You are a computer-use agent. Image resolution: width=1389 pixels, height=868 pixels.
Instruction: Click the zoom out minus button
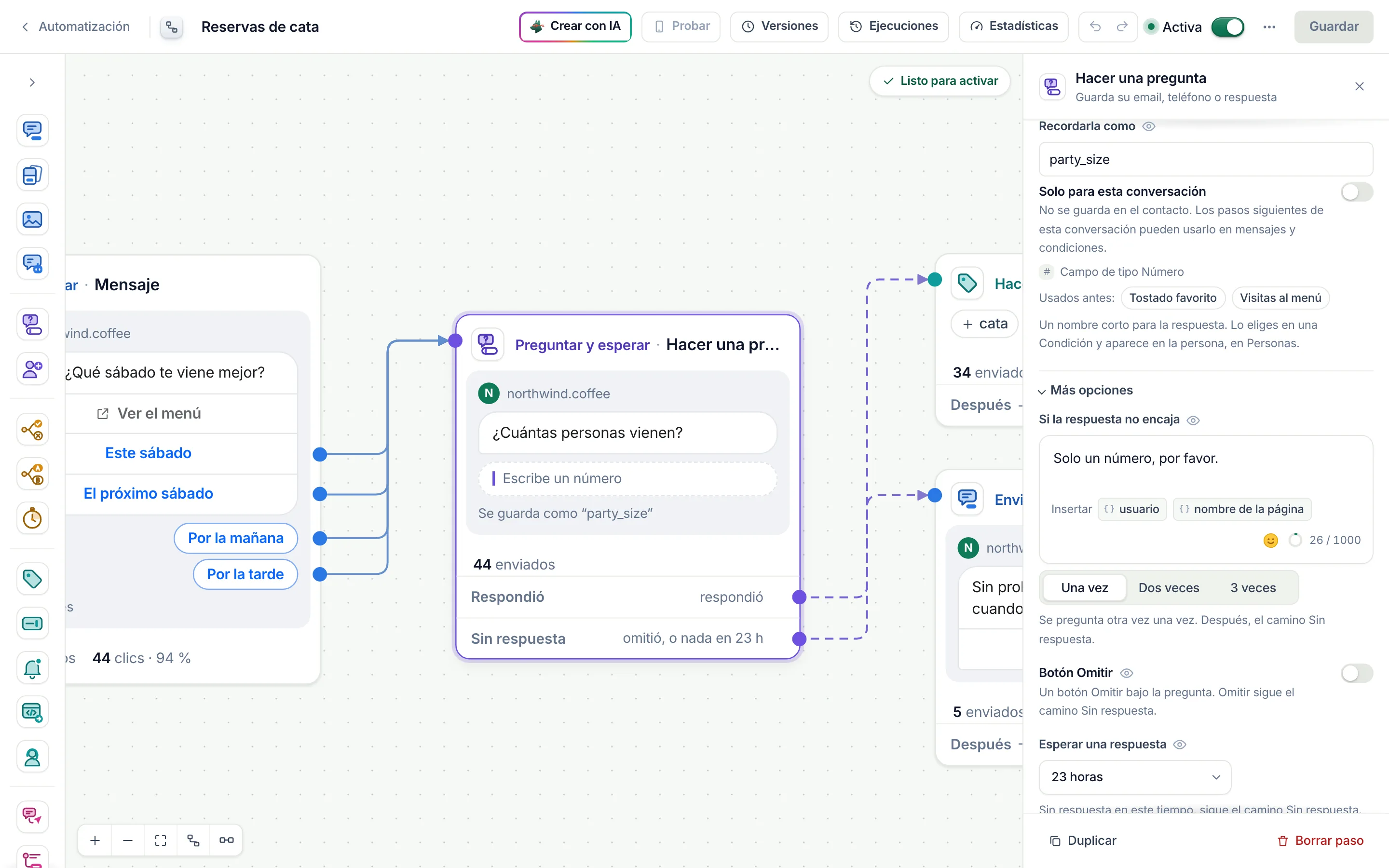point(128,841)
